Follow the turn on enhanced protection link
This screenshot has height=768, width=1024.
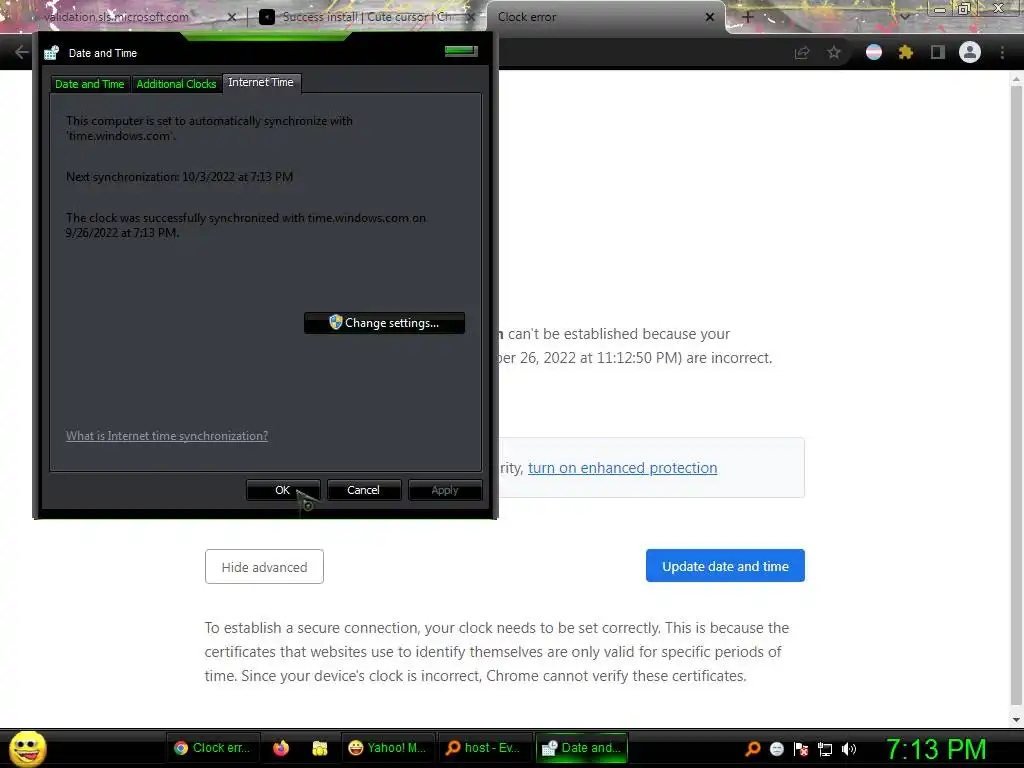coord(622,468)
